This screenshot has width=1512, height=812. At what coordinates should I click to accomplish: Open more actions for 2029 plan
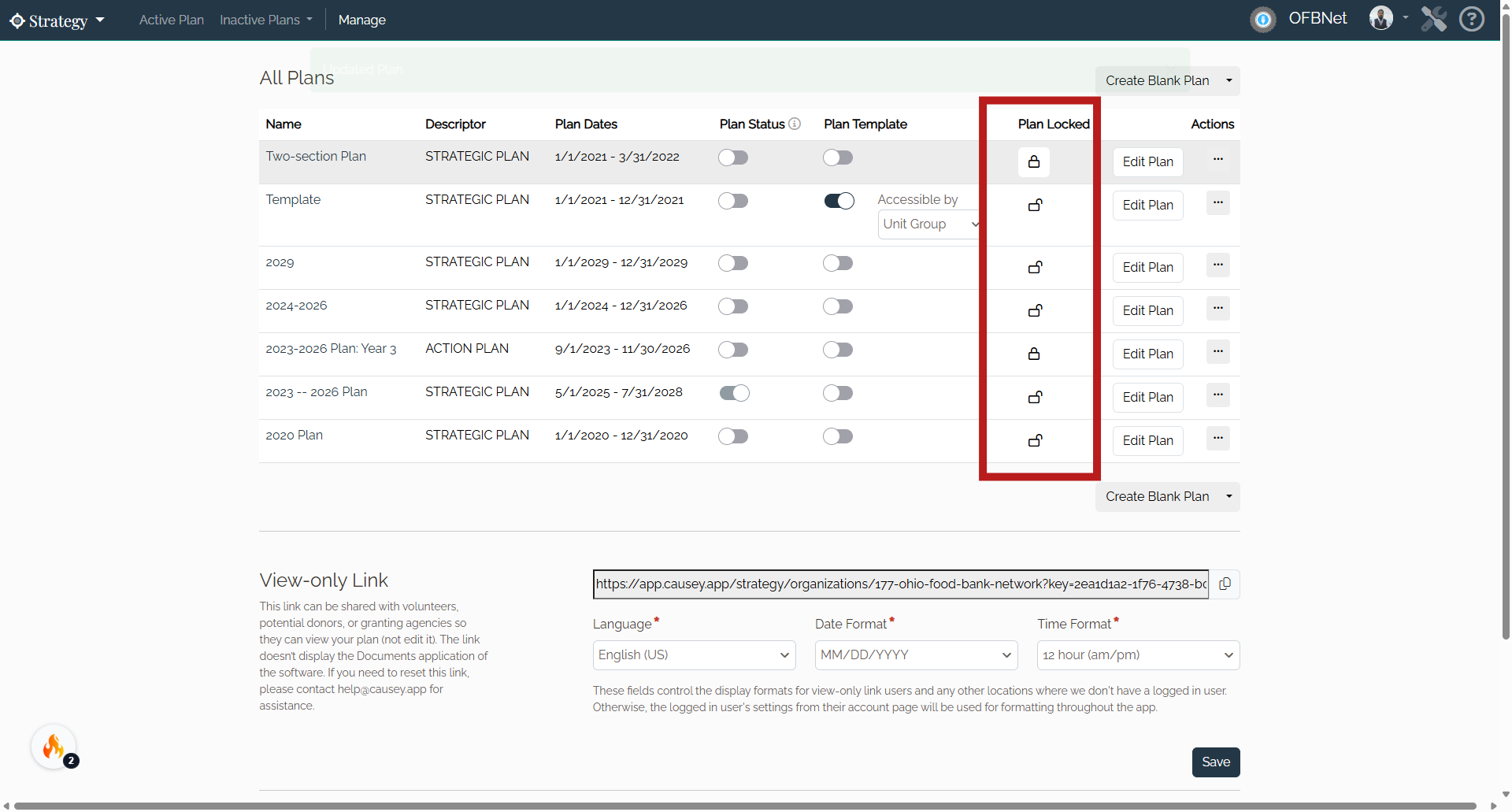[1218, 265]
